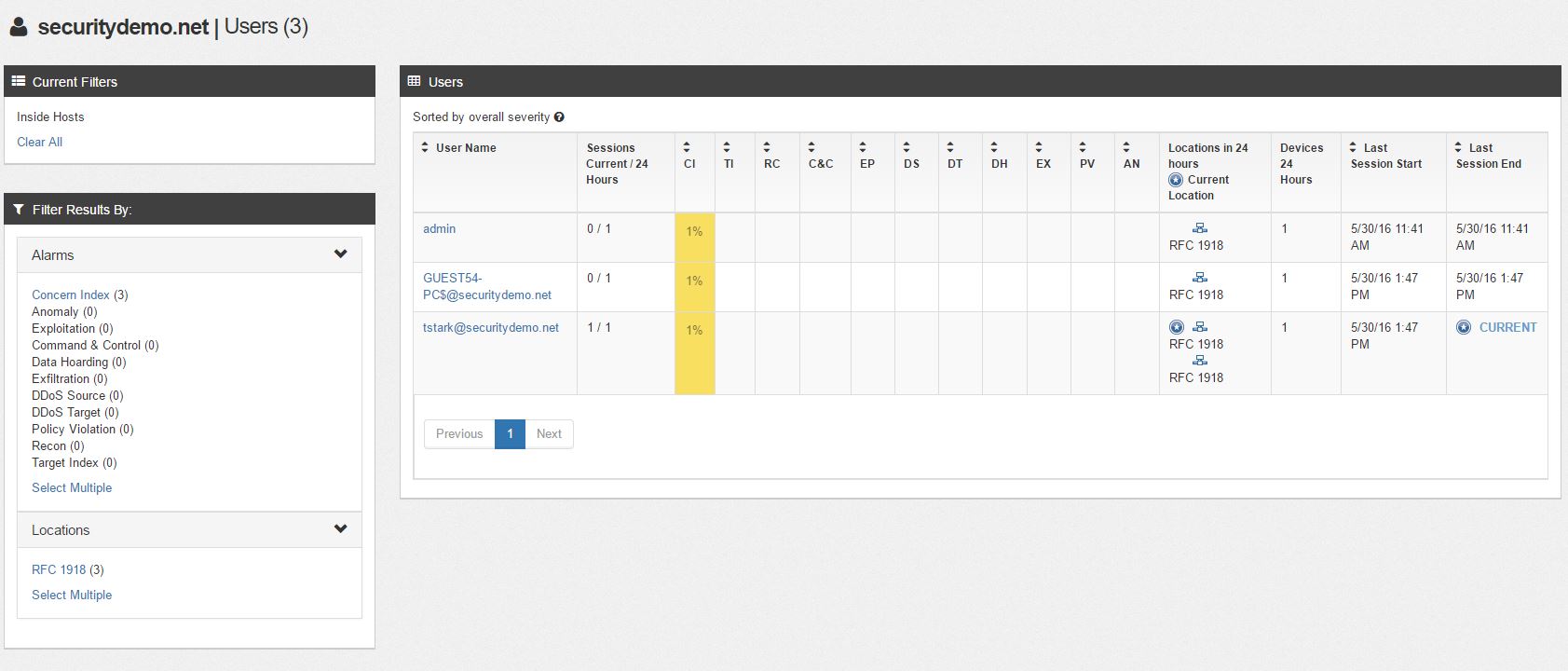The width and height of the screenshot is (1568, 671).
Task: Click Policy Violation (0) entry
Action: click(83, 429)
